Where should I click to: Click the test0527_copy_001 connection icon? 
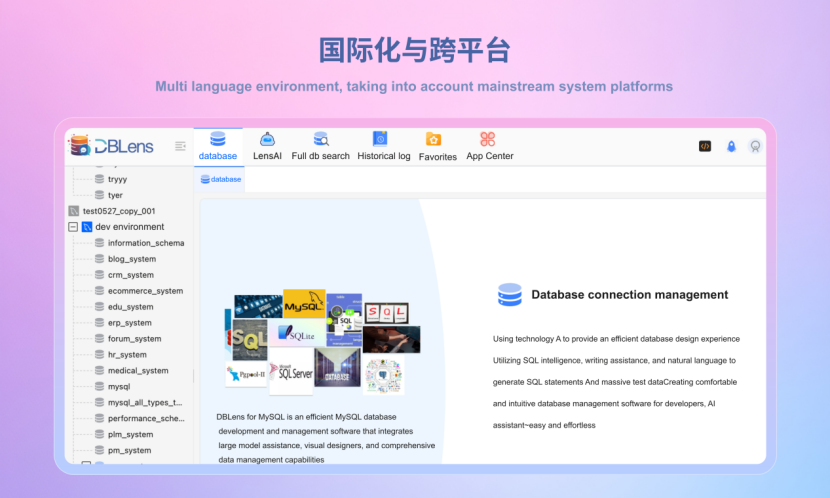[74, 211]
